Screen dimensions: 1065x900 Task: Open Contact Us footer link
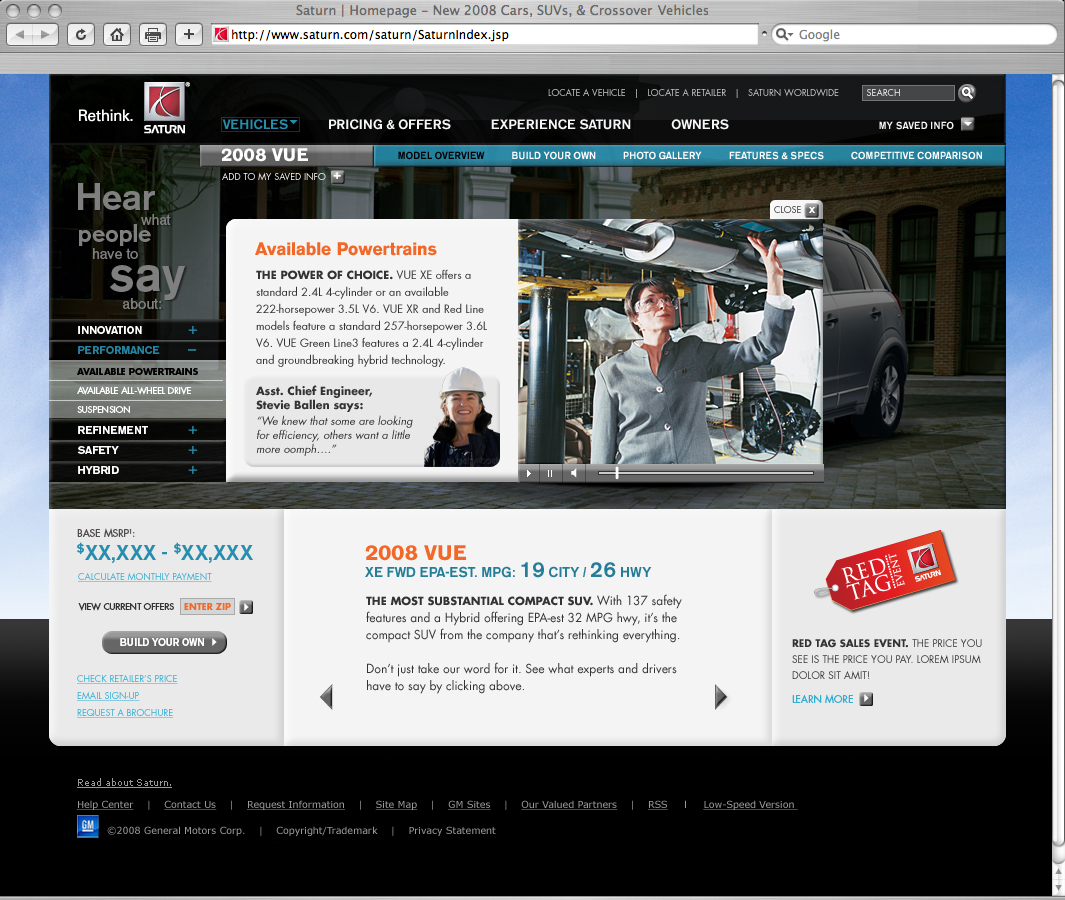click(x=190, y=804)
